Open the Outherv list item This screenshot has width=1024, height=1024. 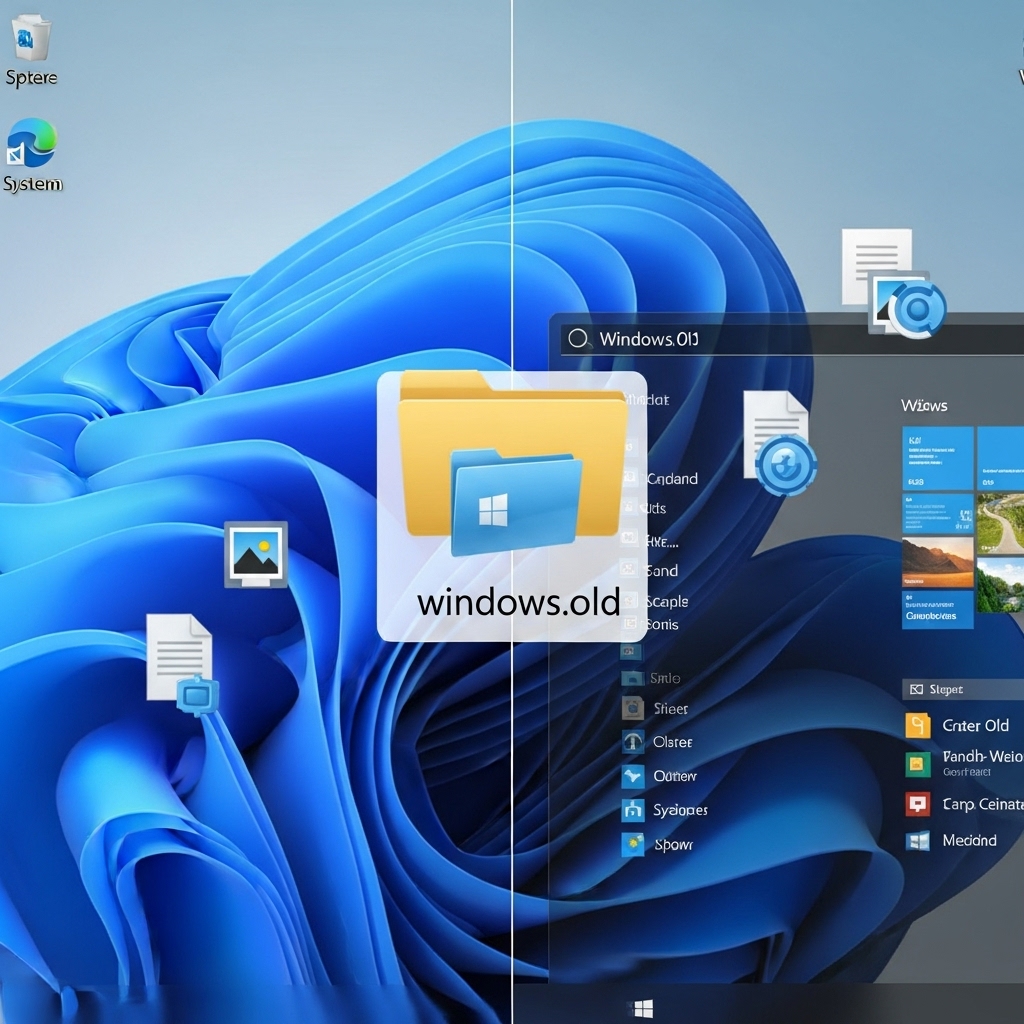click(x=675, y=776)
